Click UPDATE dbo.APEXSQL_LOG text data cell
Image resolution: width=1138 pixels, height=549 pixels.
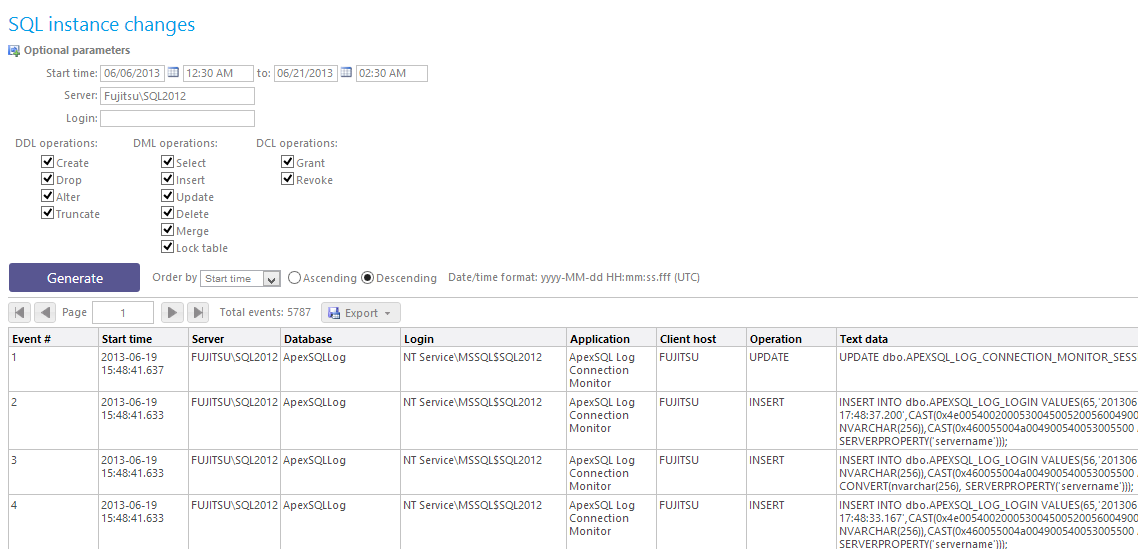point(987,370)
